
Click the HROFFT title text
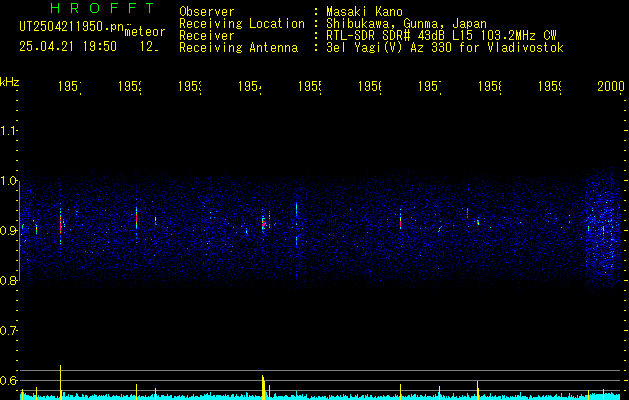click(103, 8)
